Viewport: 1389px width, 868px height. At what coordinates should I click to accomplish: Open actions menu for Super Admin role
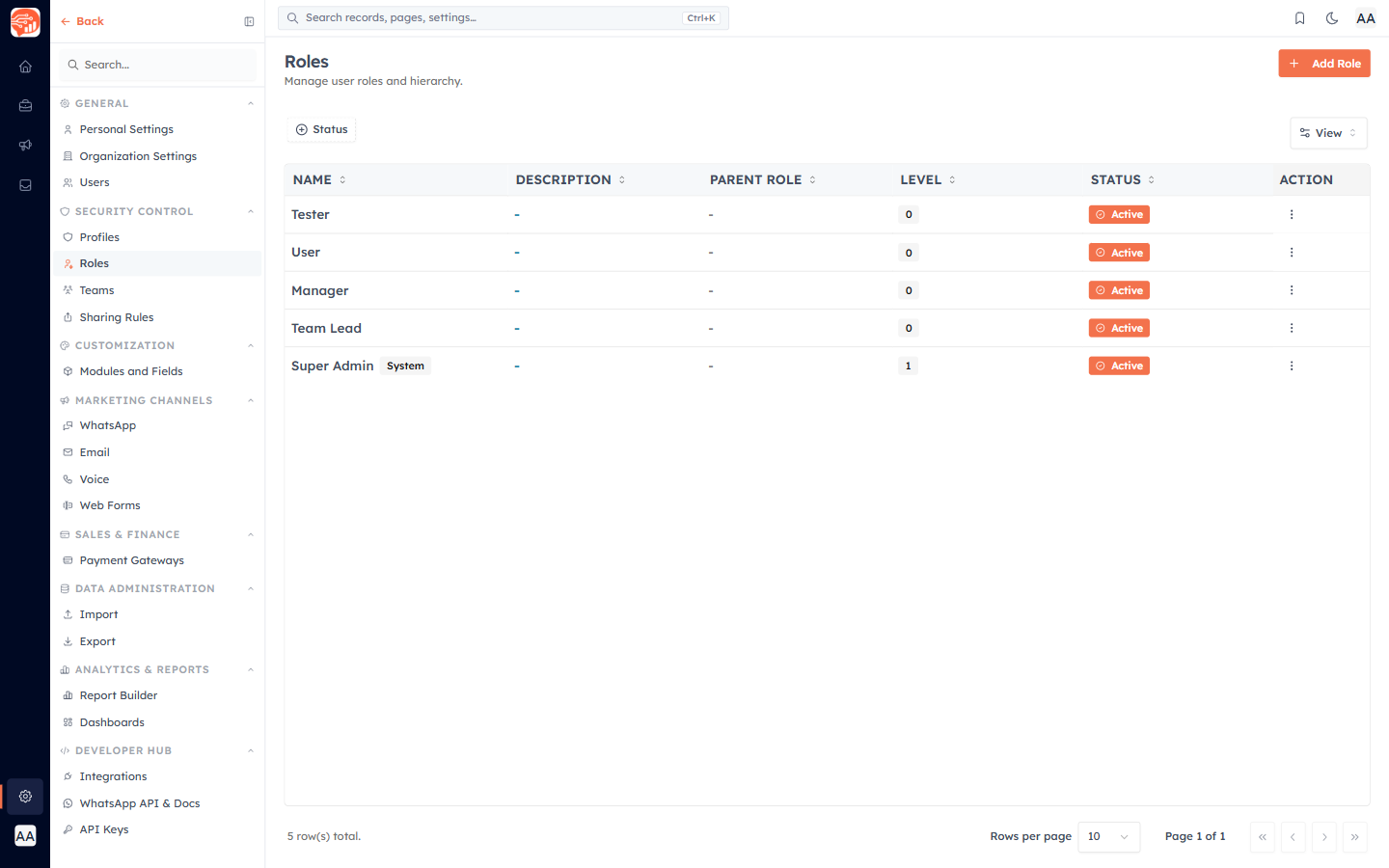coord(1292,366)
